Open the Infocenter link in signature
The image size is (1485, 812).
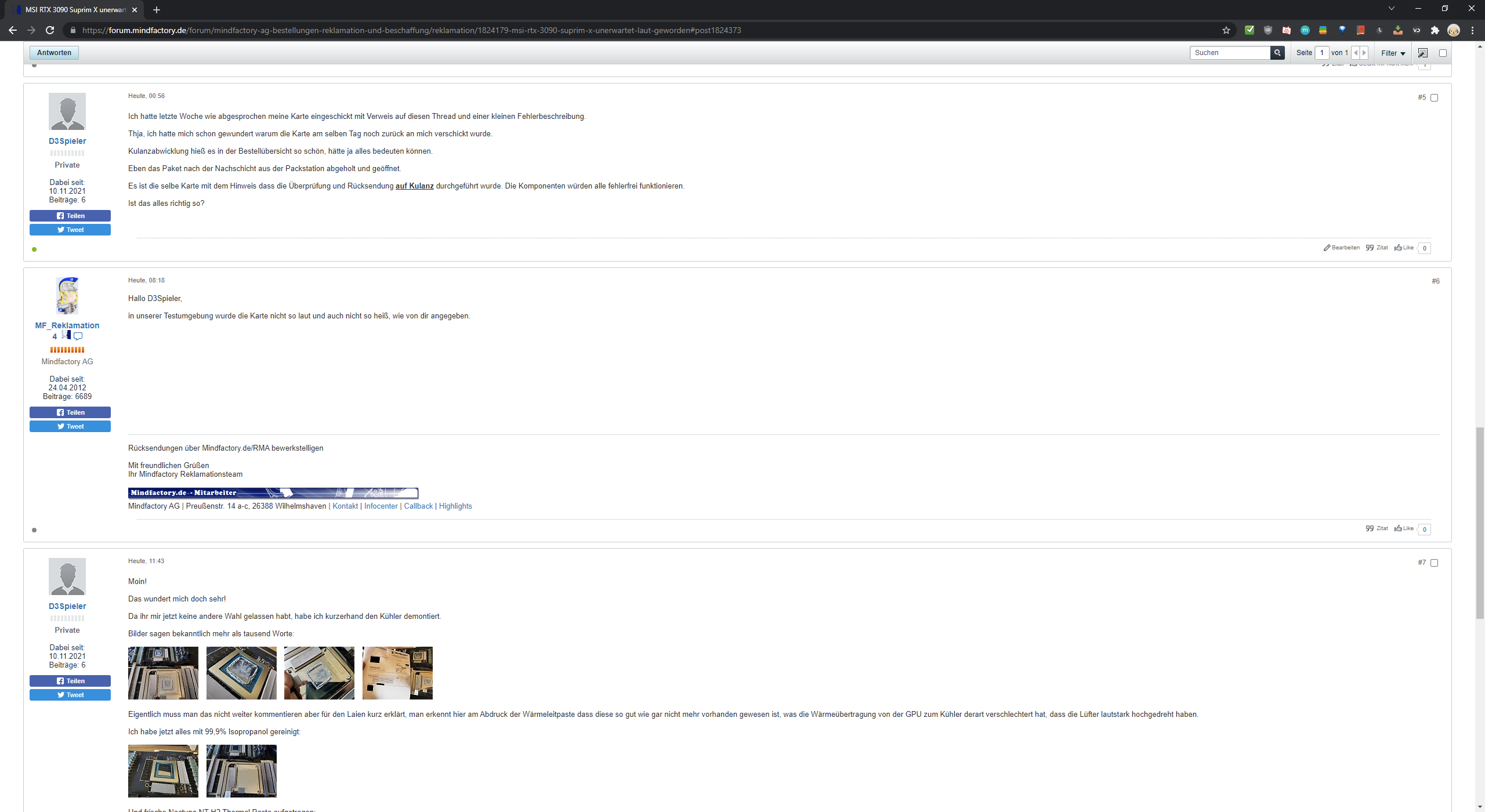381,506
